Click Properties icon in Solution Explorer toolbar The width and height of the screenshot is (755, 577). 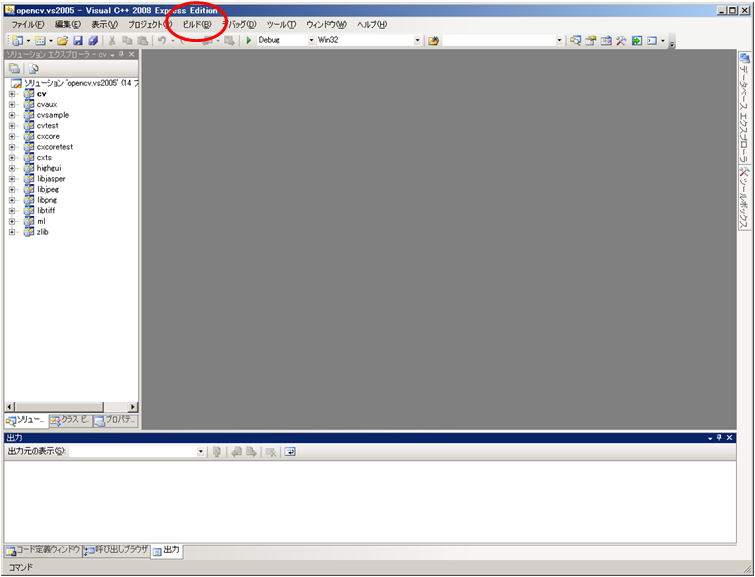point(15,68)
